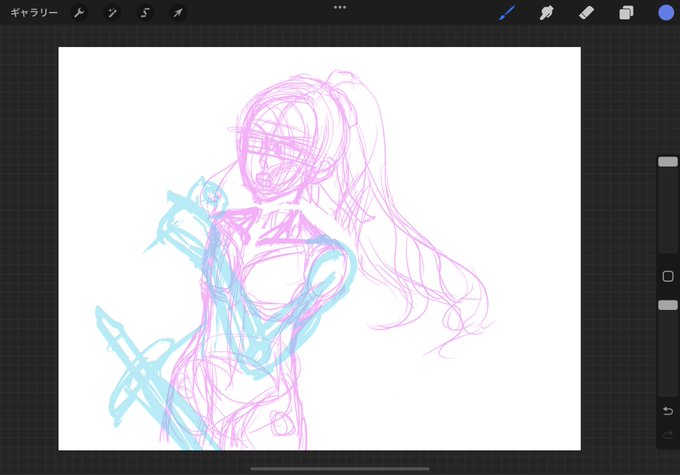Open the Layers panel

pos(626,13)
